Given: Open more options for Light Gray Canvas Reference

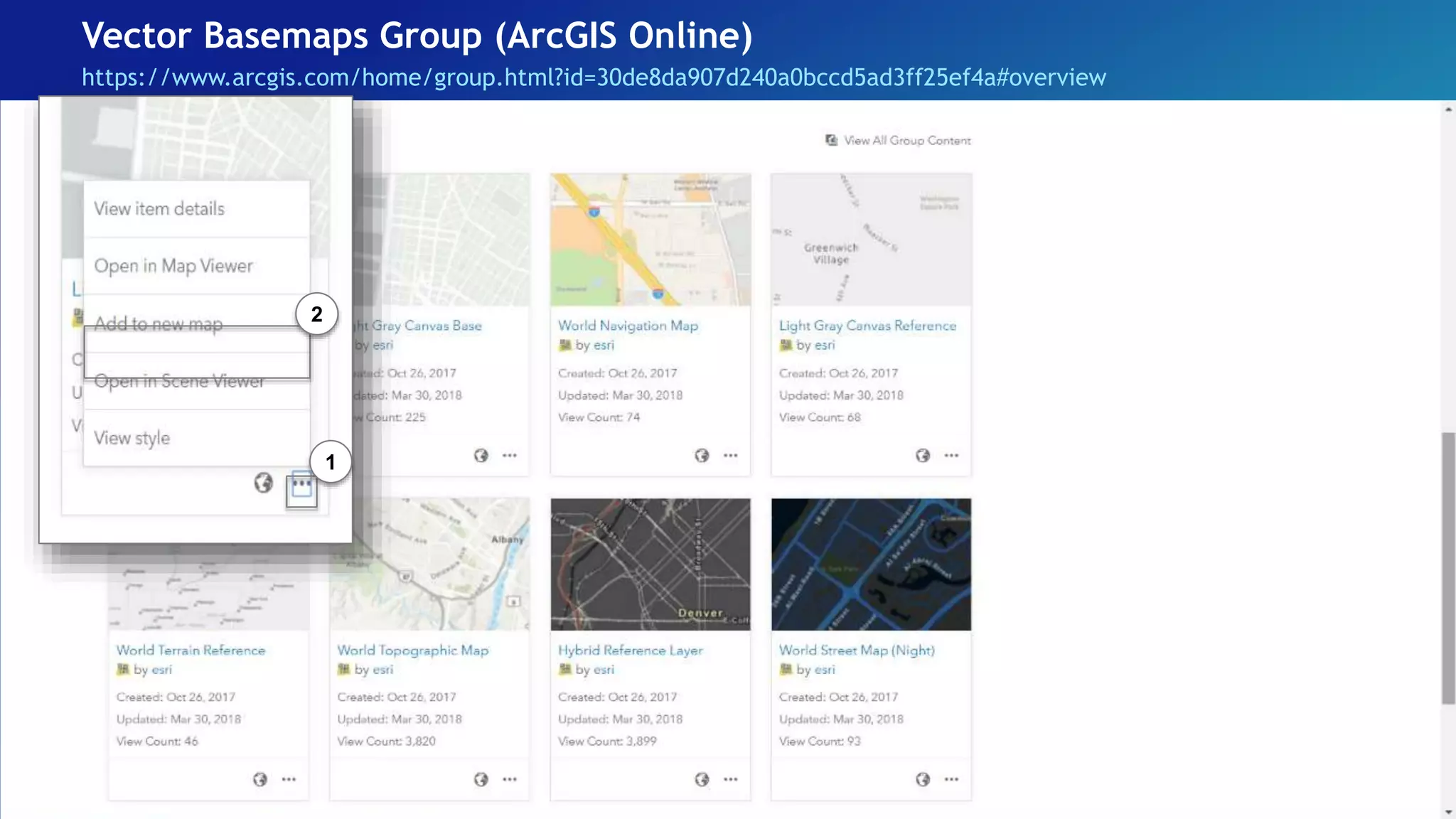Looking at the screenshot, I should coord(951,455).
